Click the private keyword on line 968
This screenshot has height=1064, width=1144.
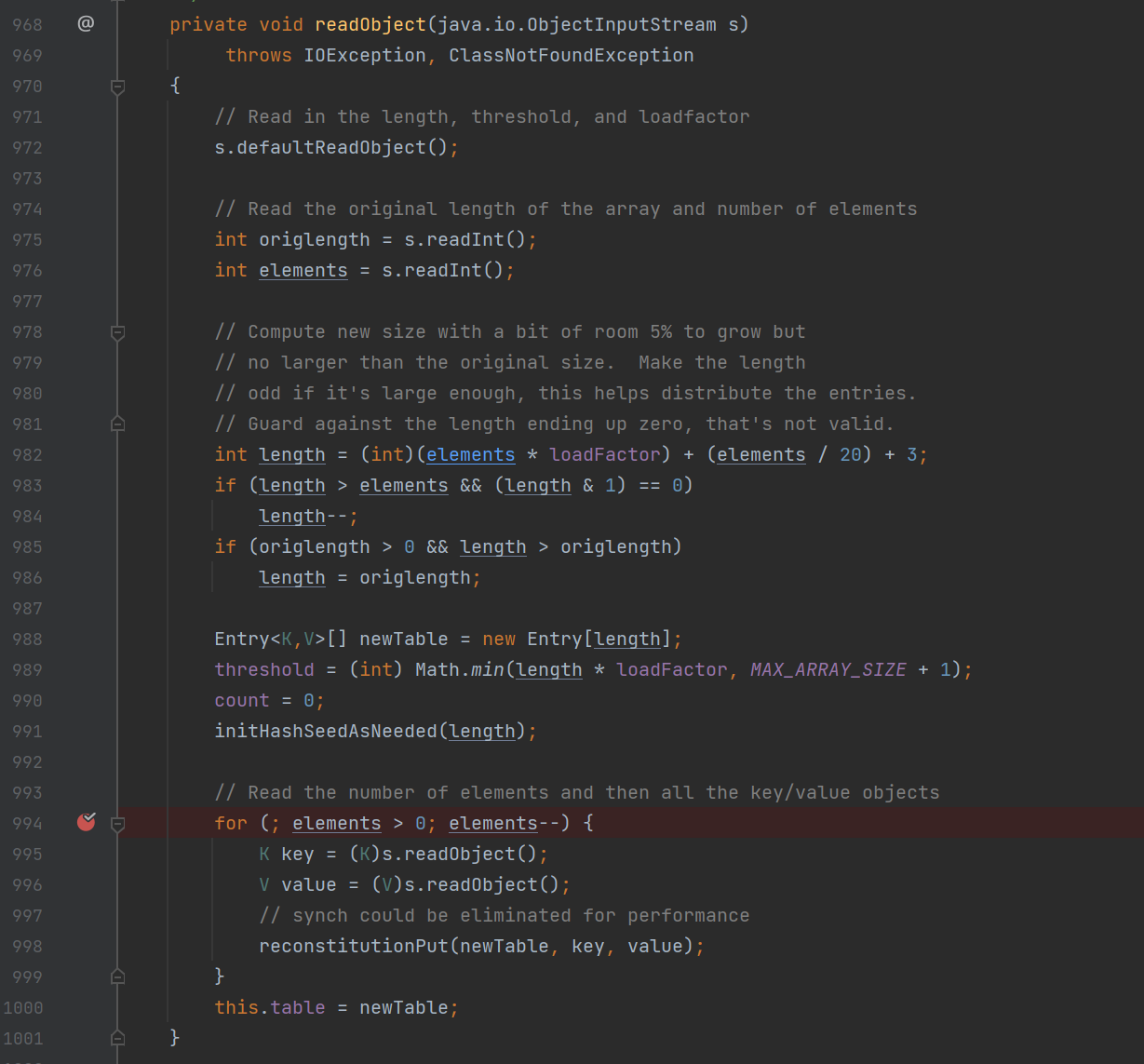pos(209,24)
